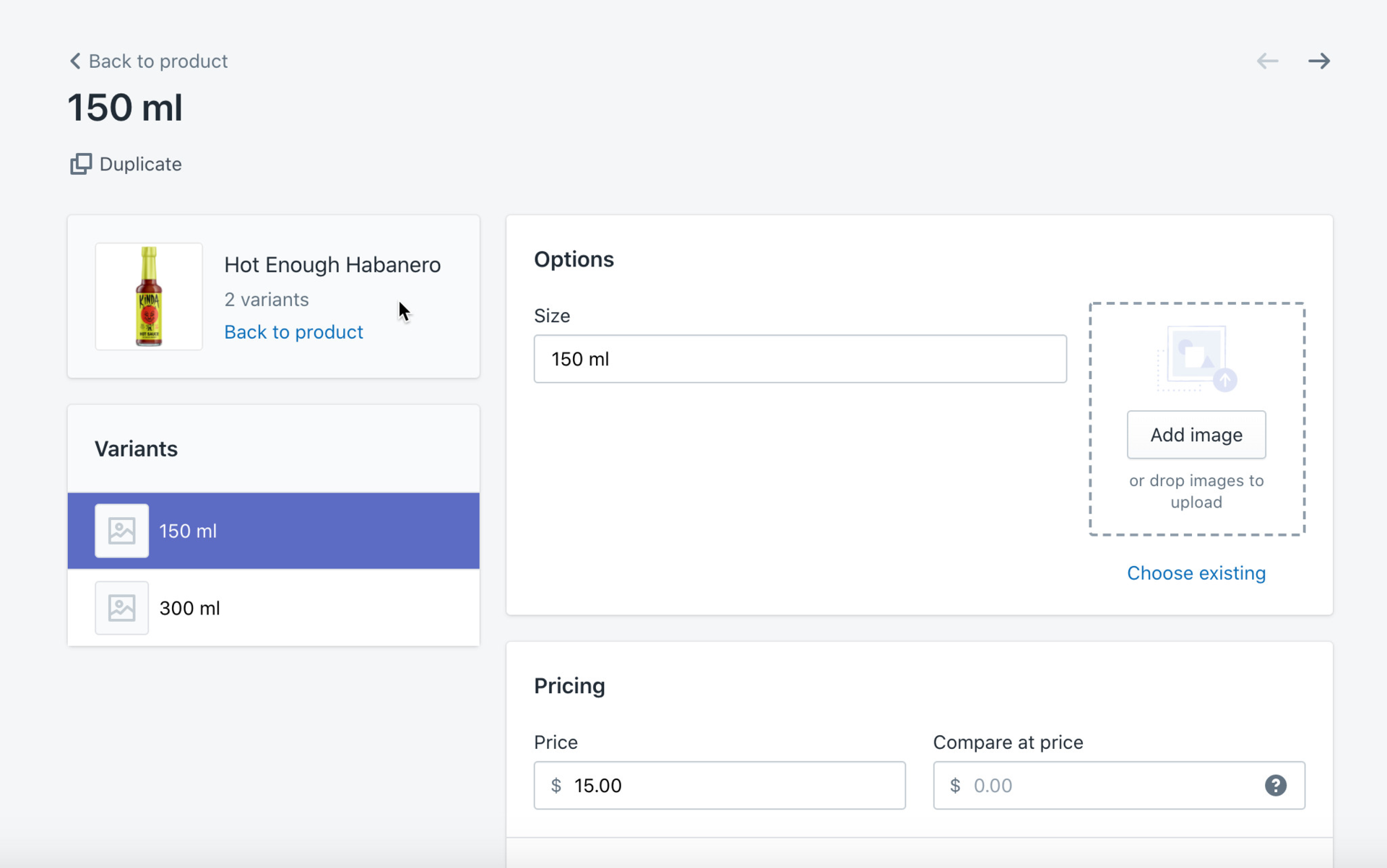Click the compare at price help icon
This screenshot has height=868, width=1387.
(1277, 785)
